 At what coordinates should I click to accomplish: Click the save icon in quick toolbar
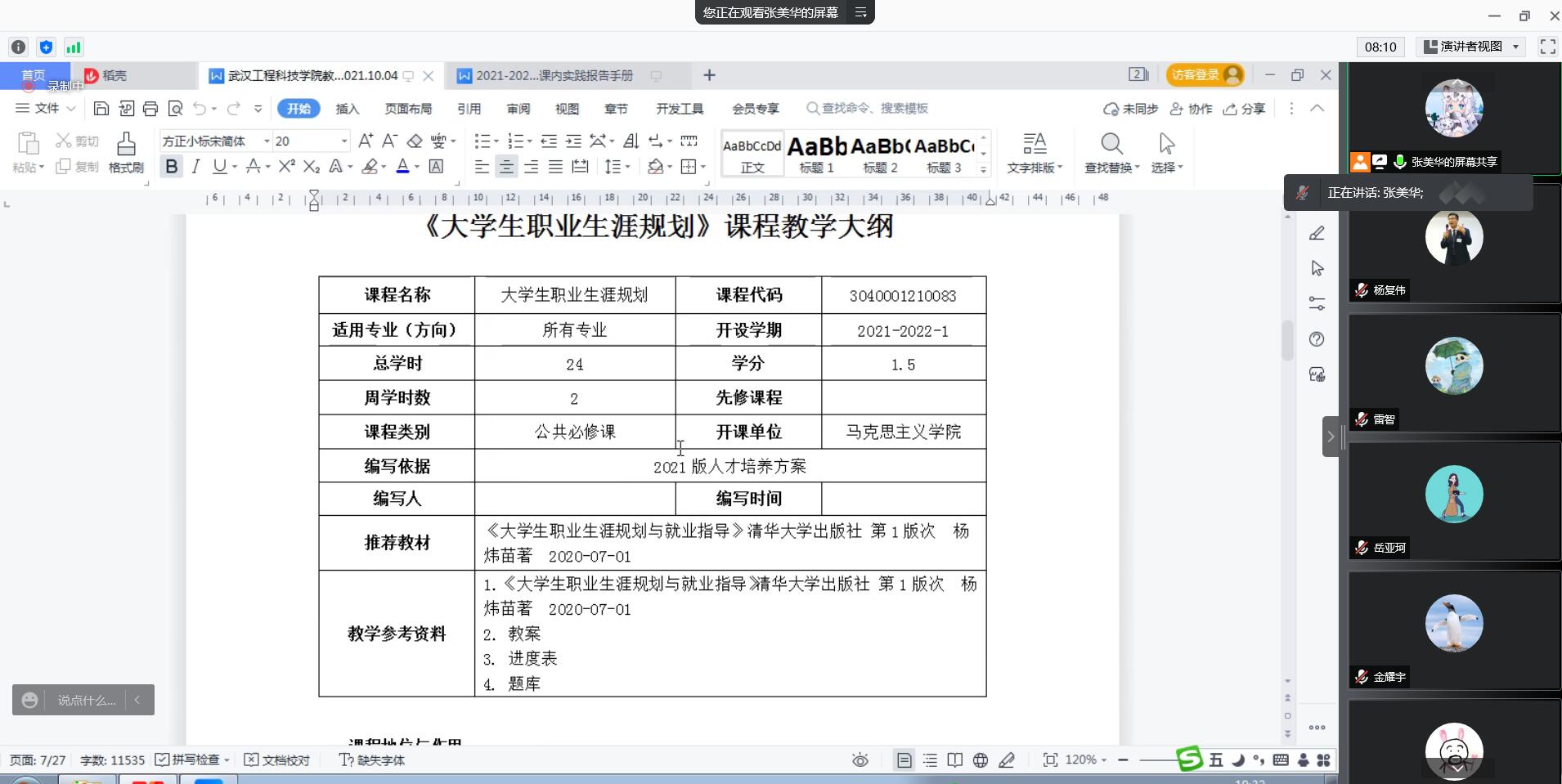(101, 109)
